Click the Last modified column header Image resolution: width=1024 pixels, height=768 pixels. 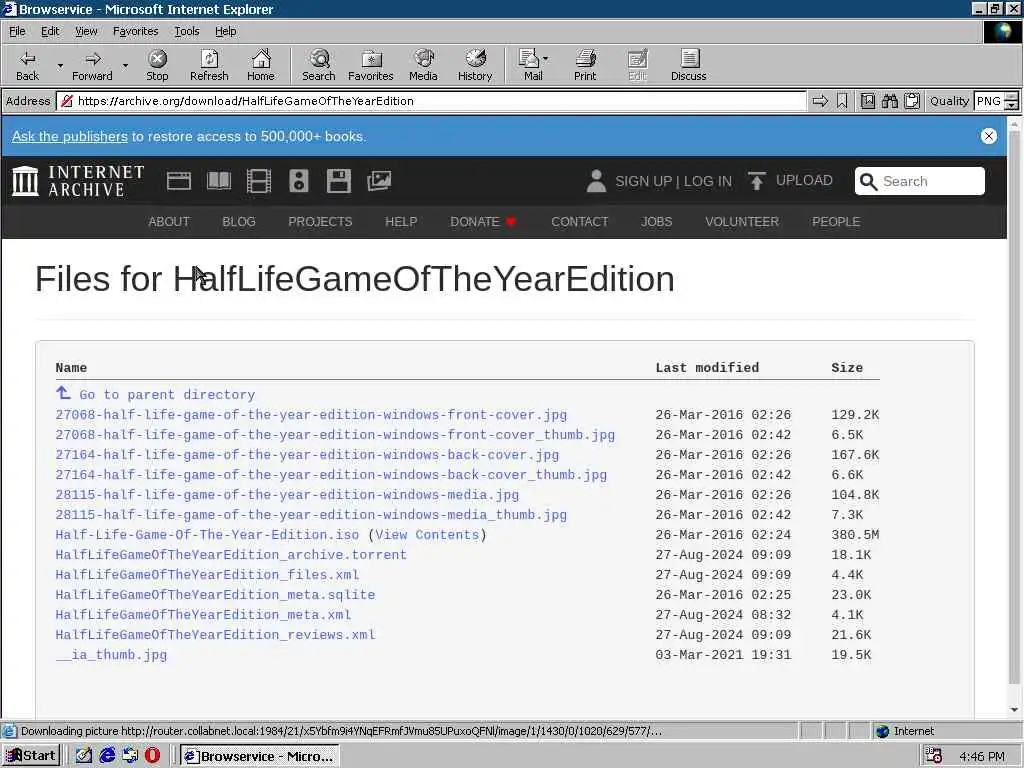[x=707, y=368]
